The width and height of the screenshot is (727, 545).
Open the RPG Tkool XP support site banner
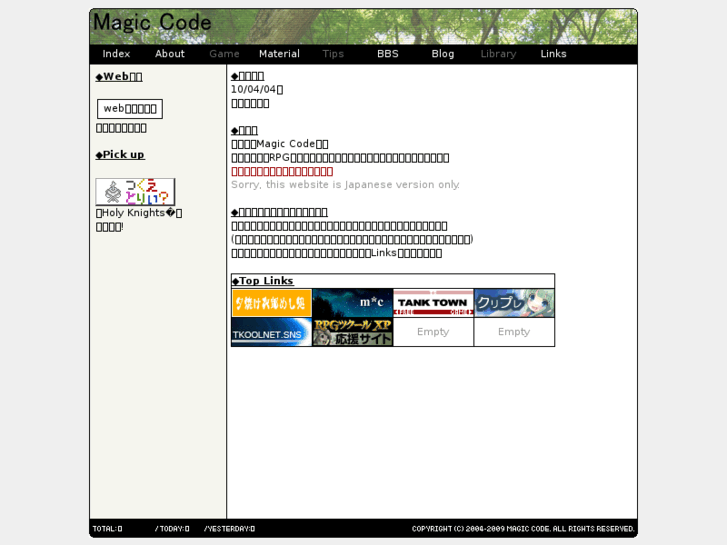coord(352,332)
